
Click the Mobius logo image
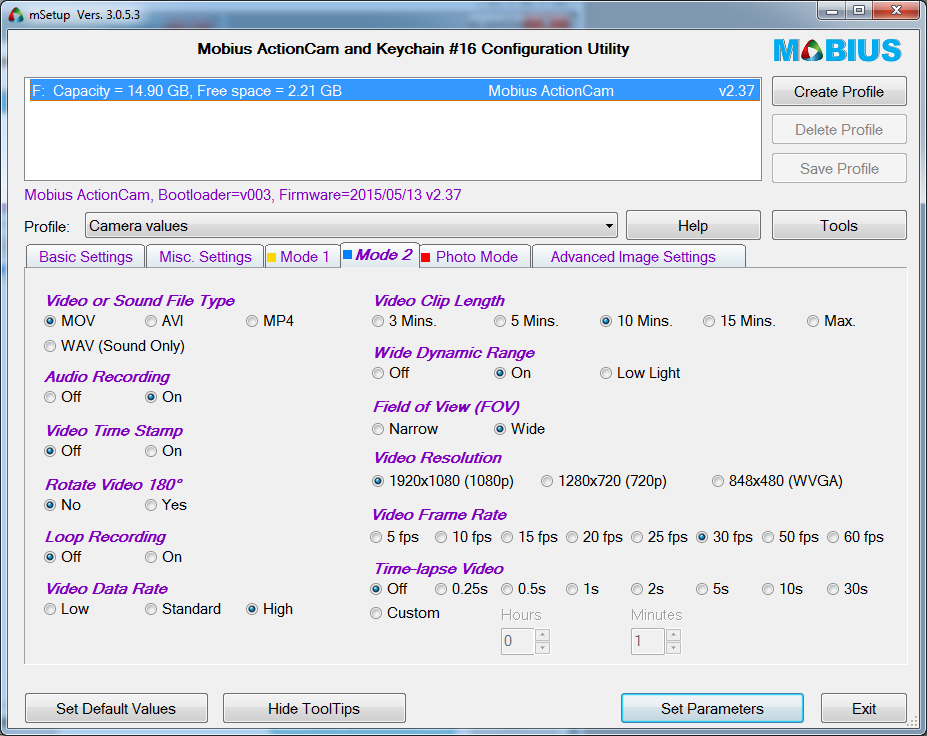838,50
